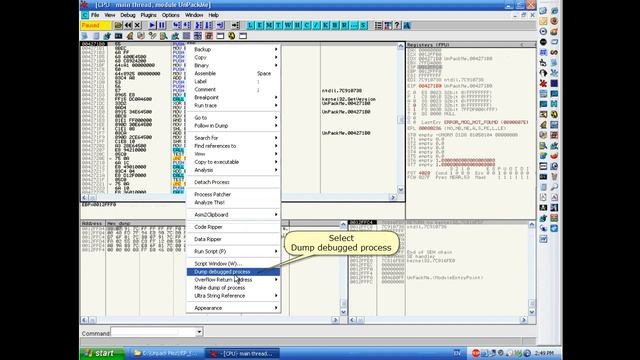The width and height of the screenshot is (640, 360).
Task: Open the Options menu in menu bar
Action: (171, 15)
